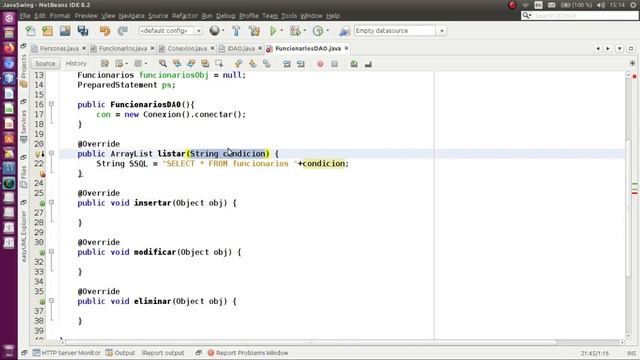Click the Last Edit icon in editor toolbar
The width and height of the screenshot is (640, 360).
pyautogui.click(x=105, y=64)
